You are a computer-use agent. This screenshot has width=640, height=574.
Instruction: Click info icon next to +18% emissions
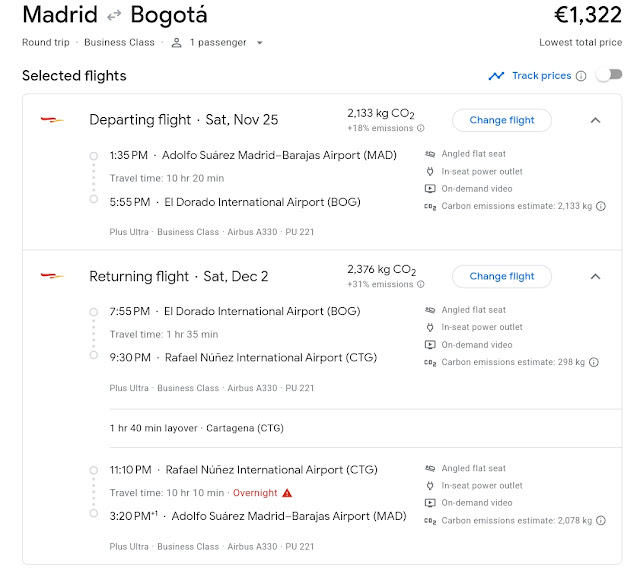(420, 128)
